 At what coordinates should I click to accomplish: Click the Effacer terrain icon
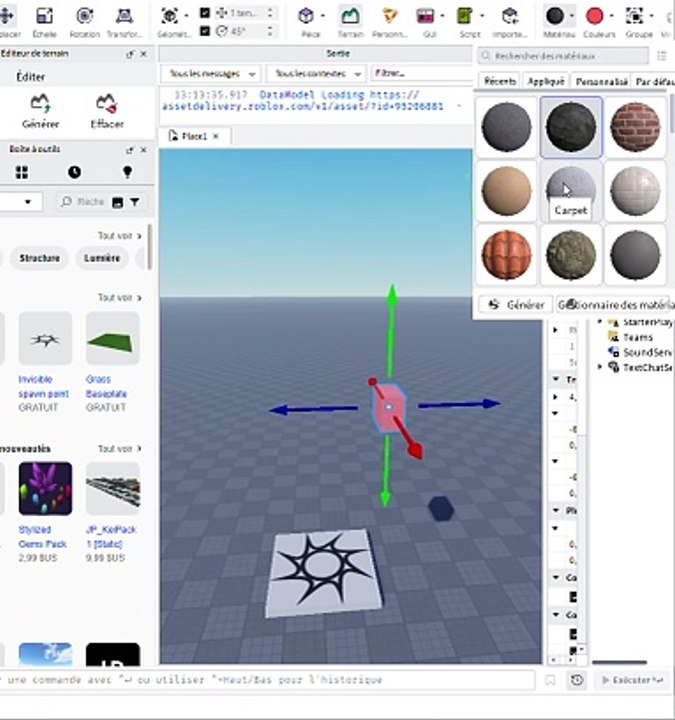pyautogui.click(x=107, y=111)
